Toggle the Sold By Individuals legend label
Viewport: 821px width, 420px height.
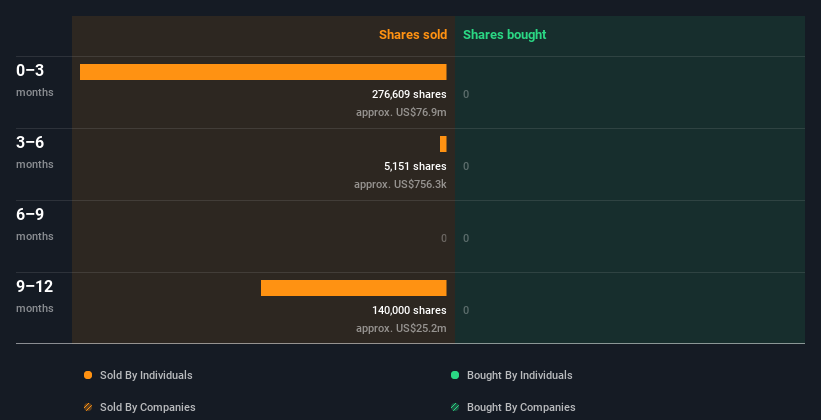(146, 375)
